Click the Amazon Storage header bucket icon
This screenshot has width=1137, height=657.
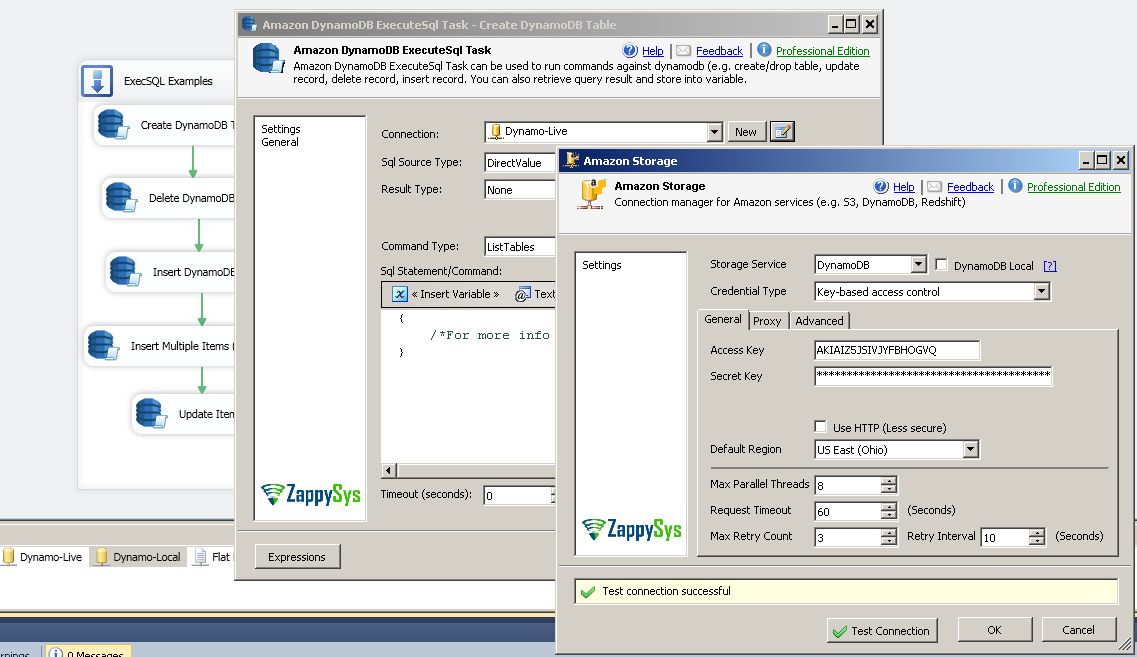(592, 194)
